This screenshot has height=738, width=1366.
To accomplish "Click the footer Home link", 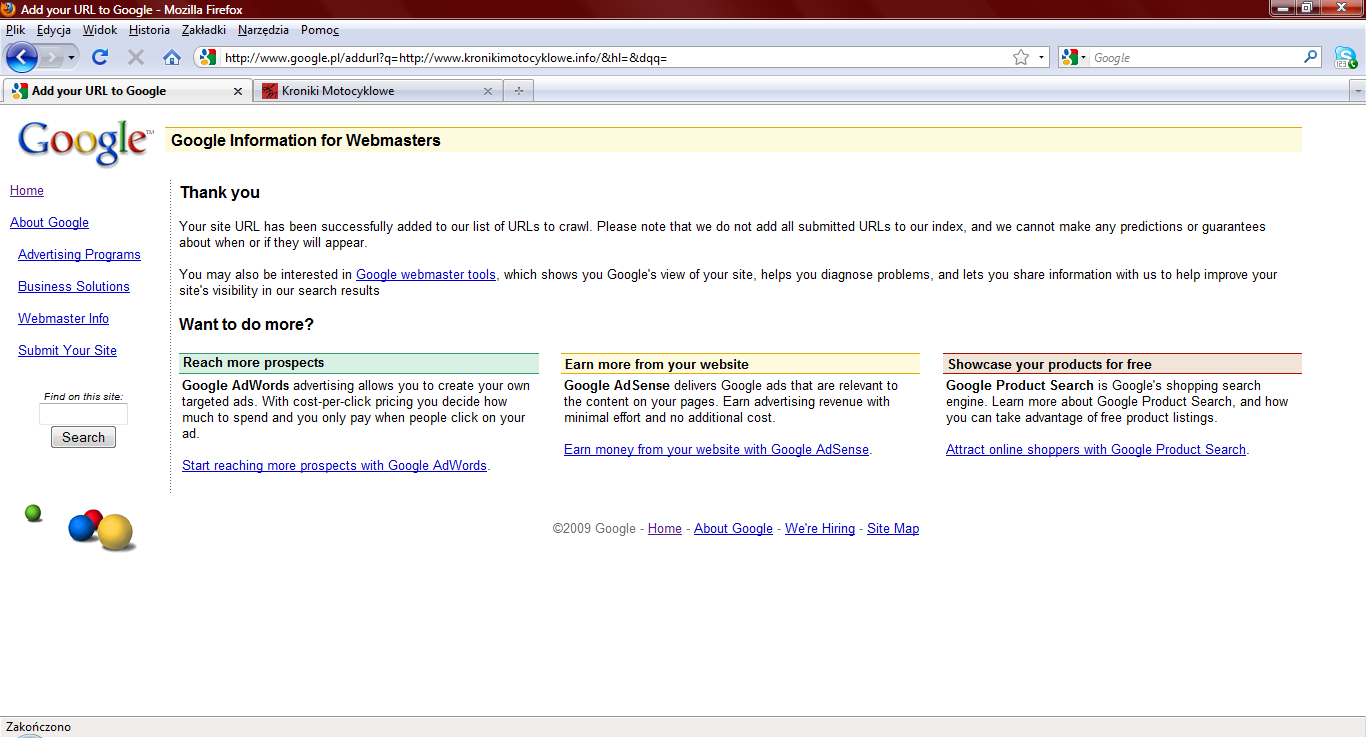I will click(x=665, y=529).
